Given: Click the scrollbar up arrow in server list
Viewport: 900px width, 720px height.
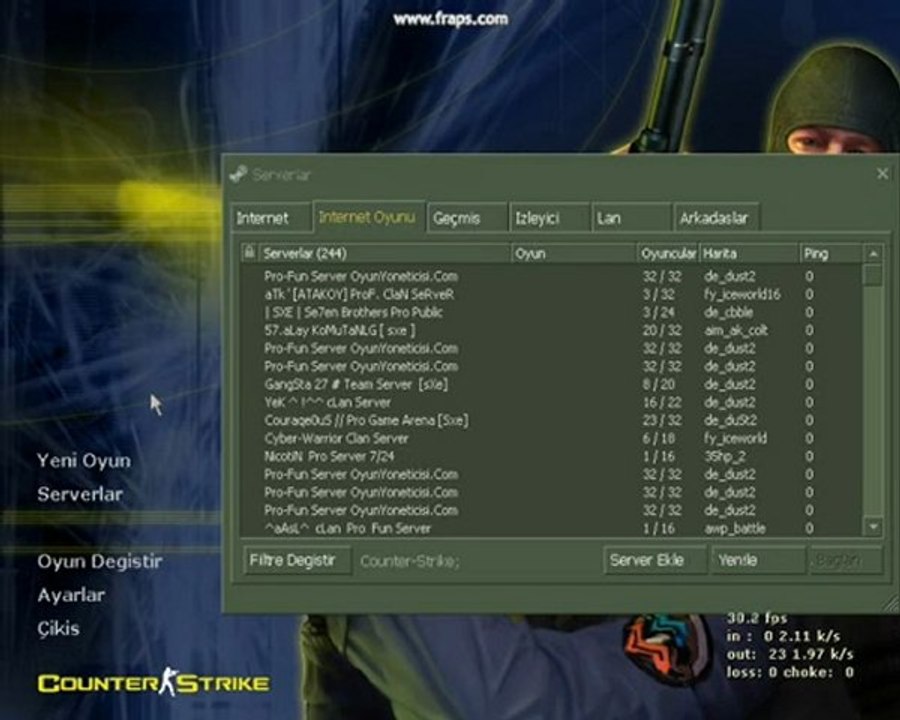Looking at the screenshot, I should point(873,253).
